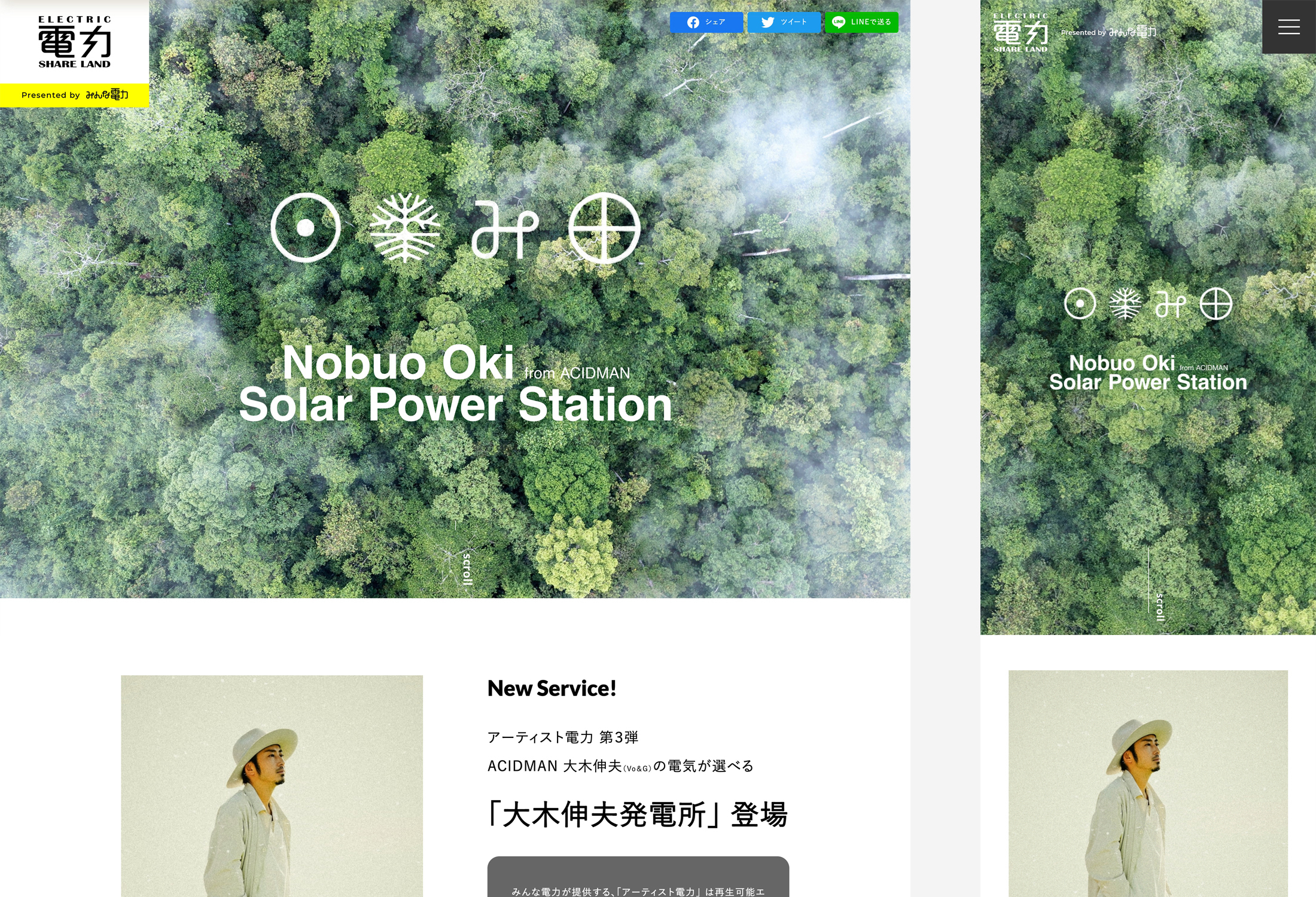Click the Facebook share button
The width and height of the screenshot is (1316, 897).
[x=706, y=22]
